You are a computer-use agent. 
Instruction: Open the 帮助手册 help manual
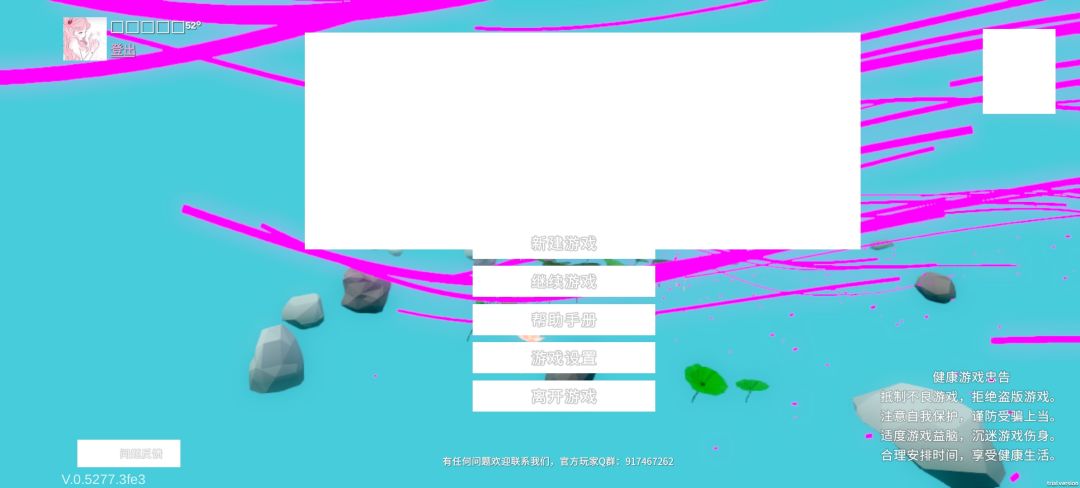coord(563,320)
